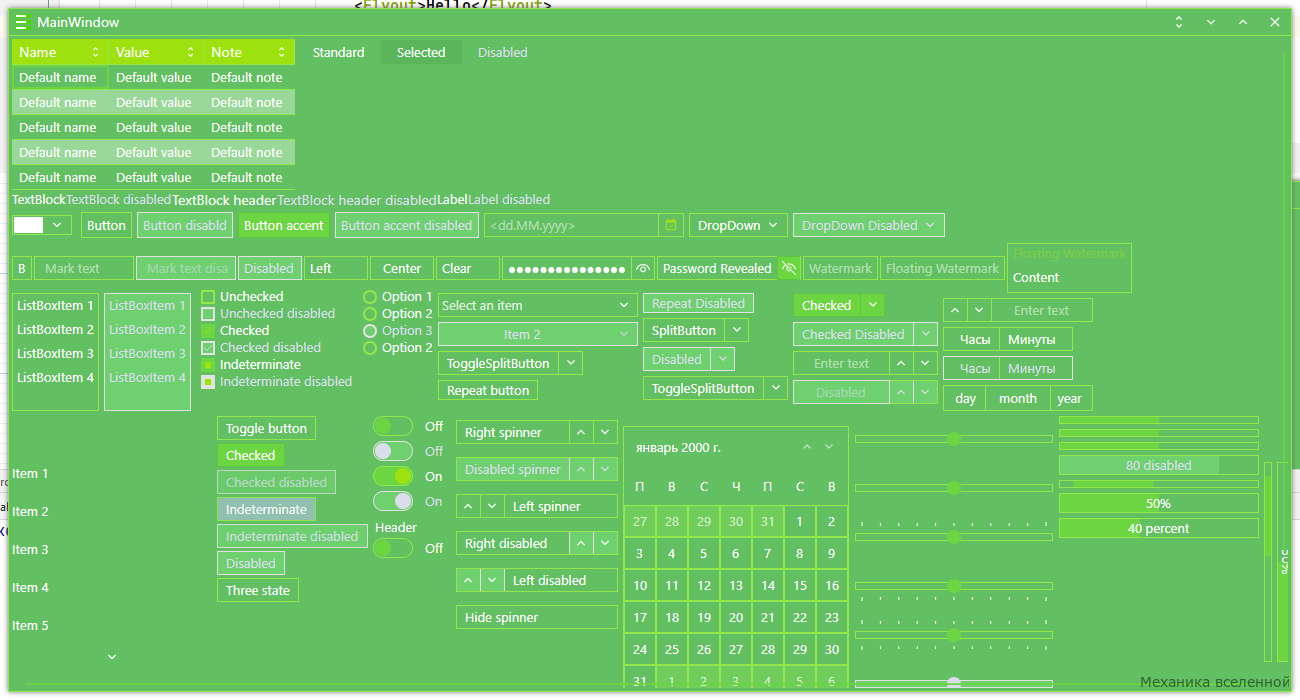Click the up arrow of Right spinner

click(x=581, y=432)
